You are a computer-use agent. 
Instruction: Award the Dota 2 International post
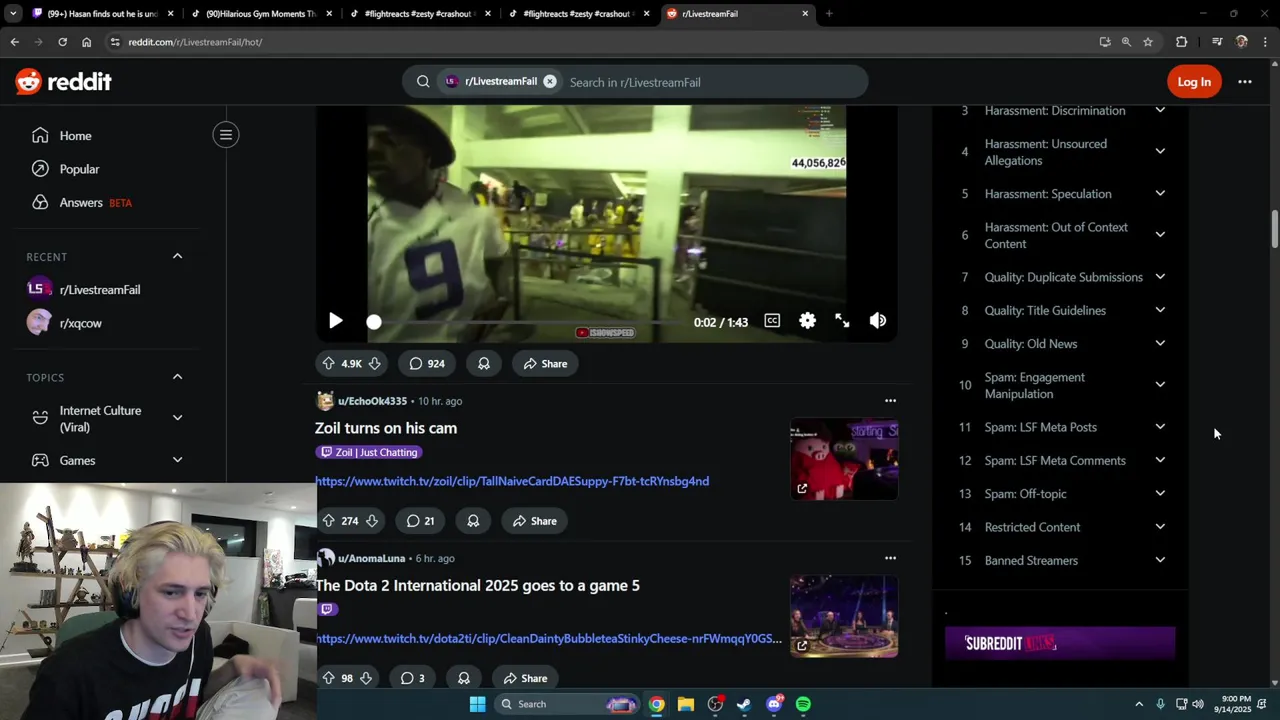(464, 678)
